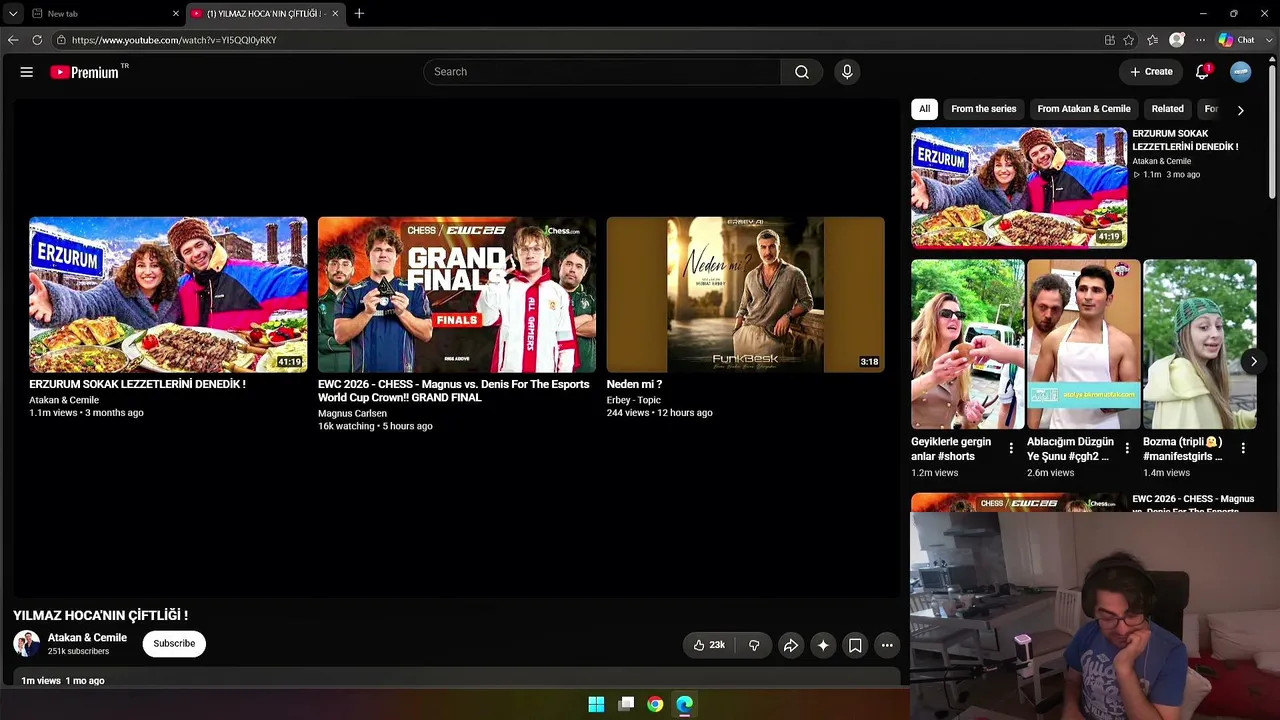The width and height of the screenshot is (1280, 720).
Task: Open options for Bozma (tripli) short
Action: pyautogui.click(x=1243, y=449)
